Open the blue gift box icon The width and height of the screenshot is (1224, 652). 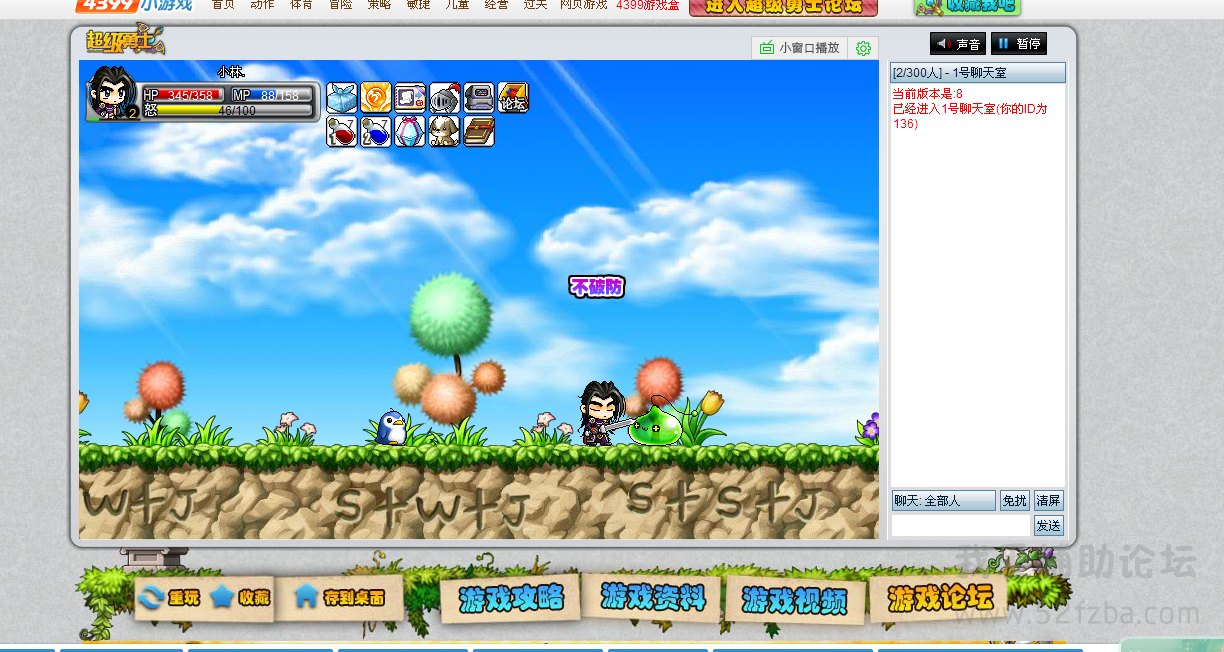point(342,98)
